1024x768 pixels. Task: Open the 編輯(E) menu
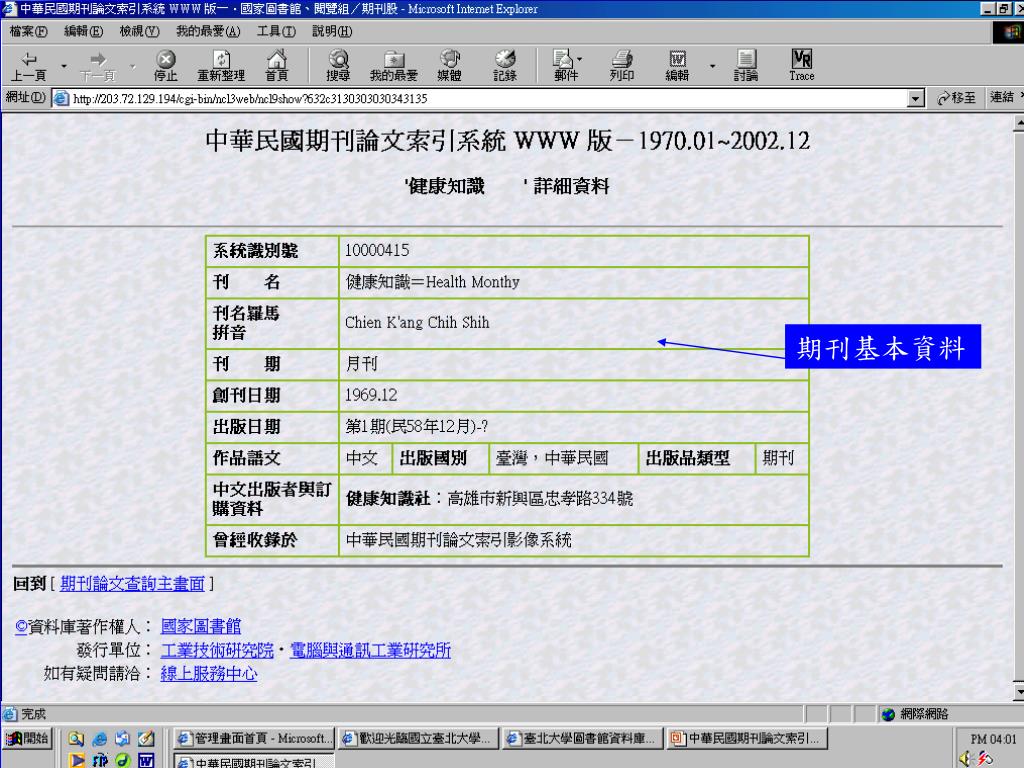tap(84, 31)
